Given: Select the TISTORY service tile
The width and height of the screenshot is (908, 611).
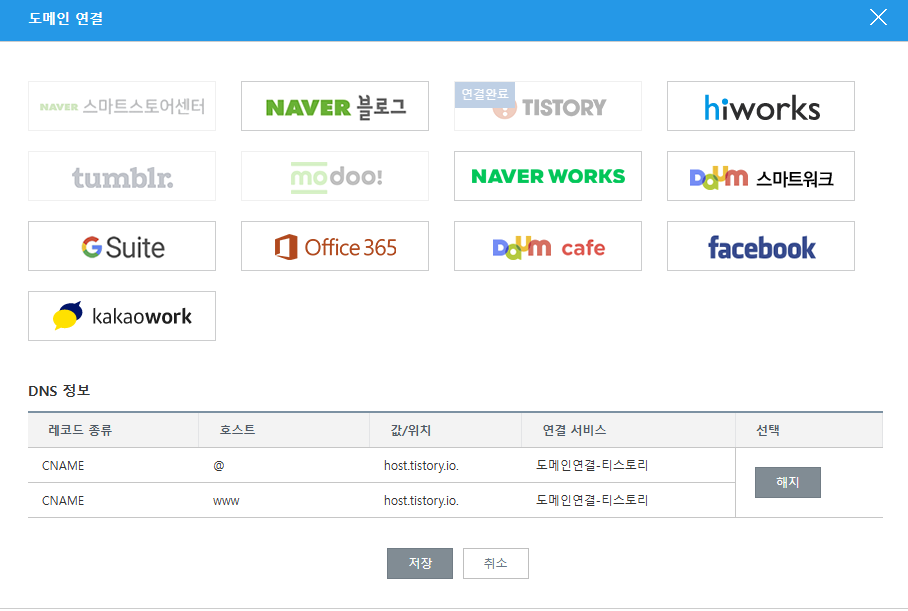Looking at the screenshot, I should [x=548, y=106].
